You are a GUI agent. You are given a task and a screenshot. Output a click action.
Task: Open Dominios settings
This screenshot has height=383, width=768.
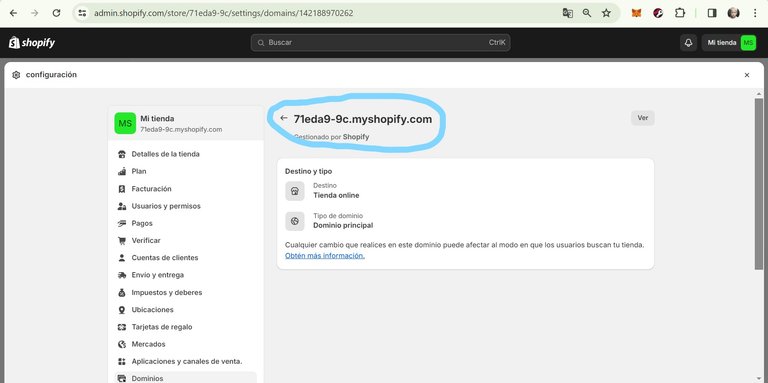[186, 378]
